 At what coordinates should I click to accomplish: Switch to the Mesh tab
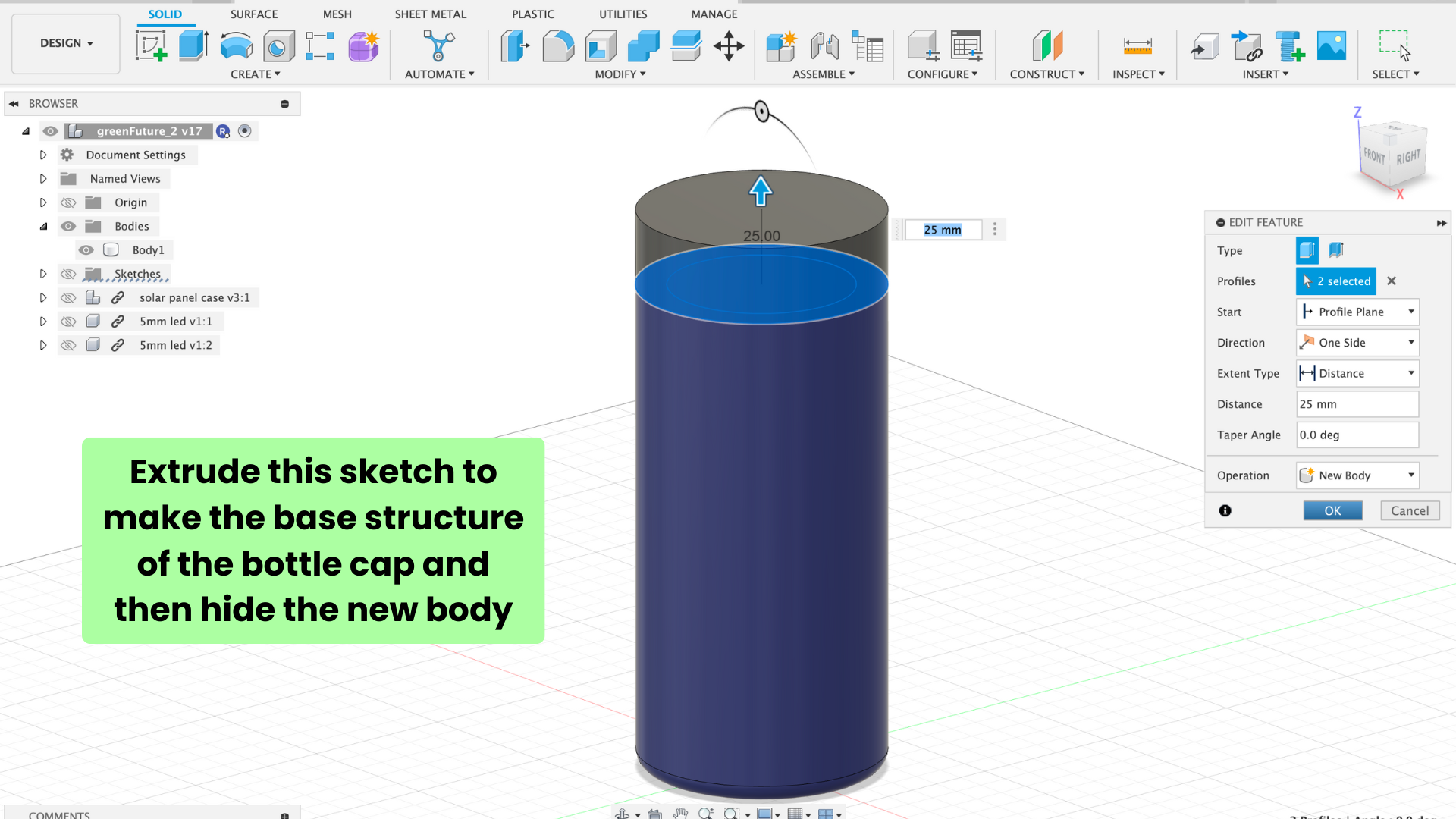tap(337, 14)
